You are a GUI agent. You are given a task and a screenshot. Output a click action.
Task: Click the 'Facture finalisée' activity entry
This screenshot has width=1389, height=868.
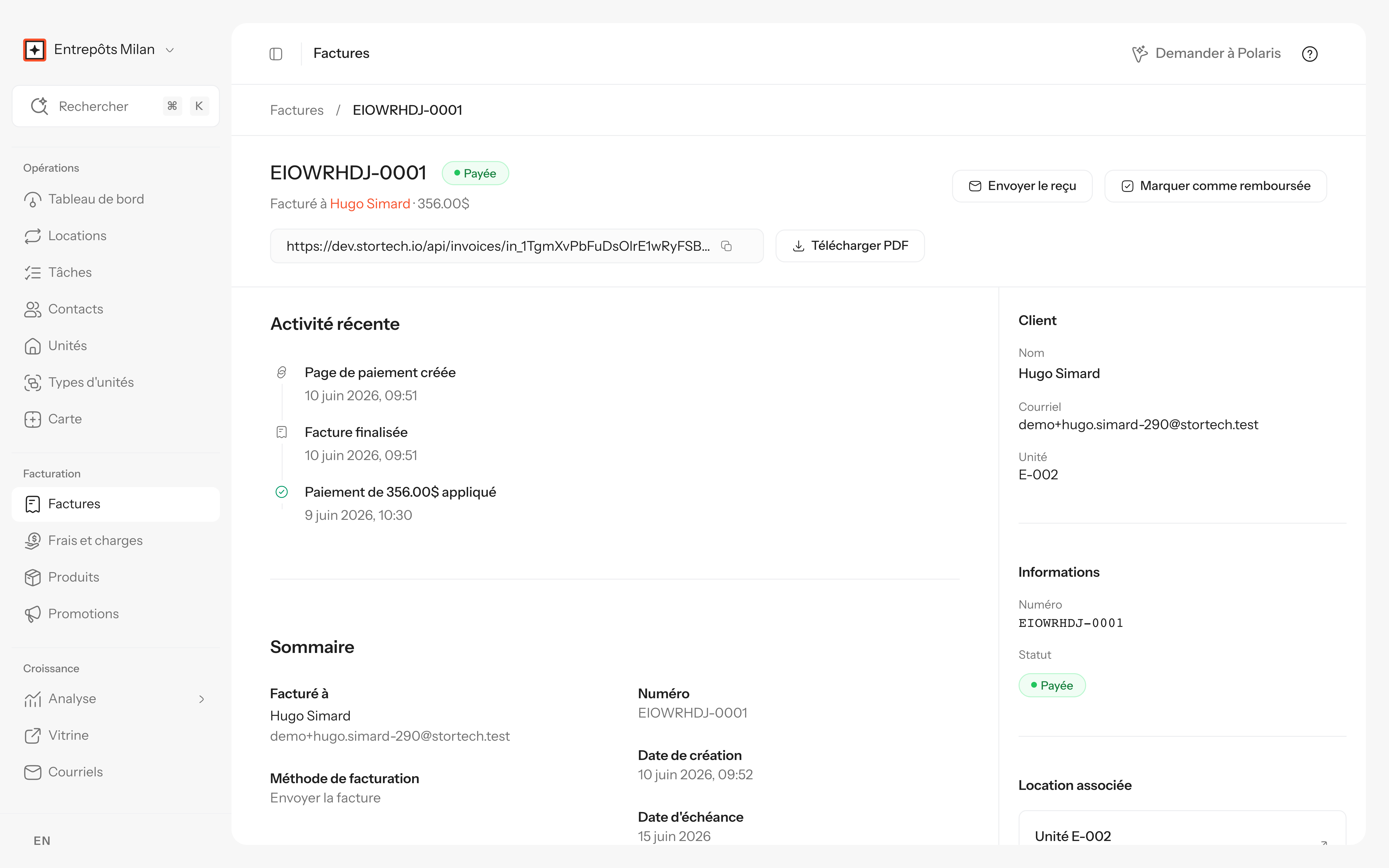(356, 432)
